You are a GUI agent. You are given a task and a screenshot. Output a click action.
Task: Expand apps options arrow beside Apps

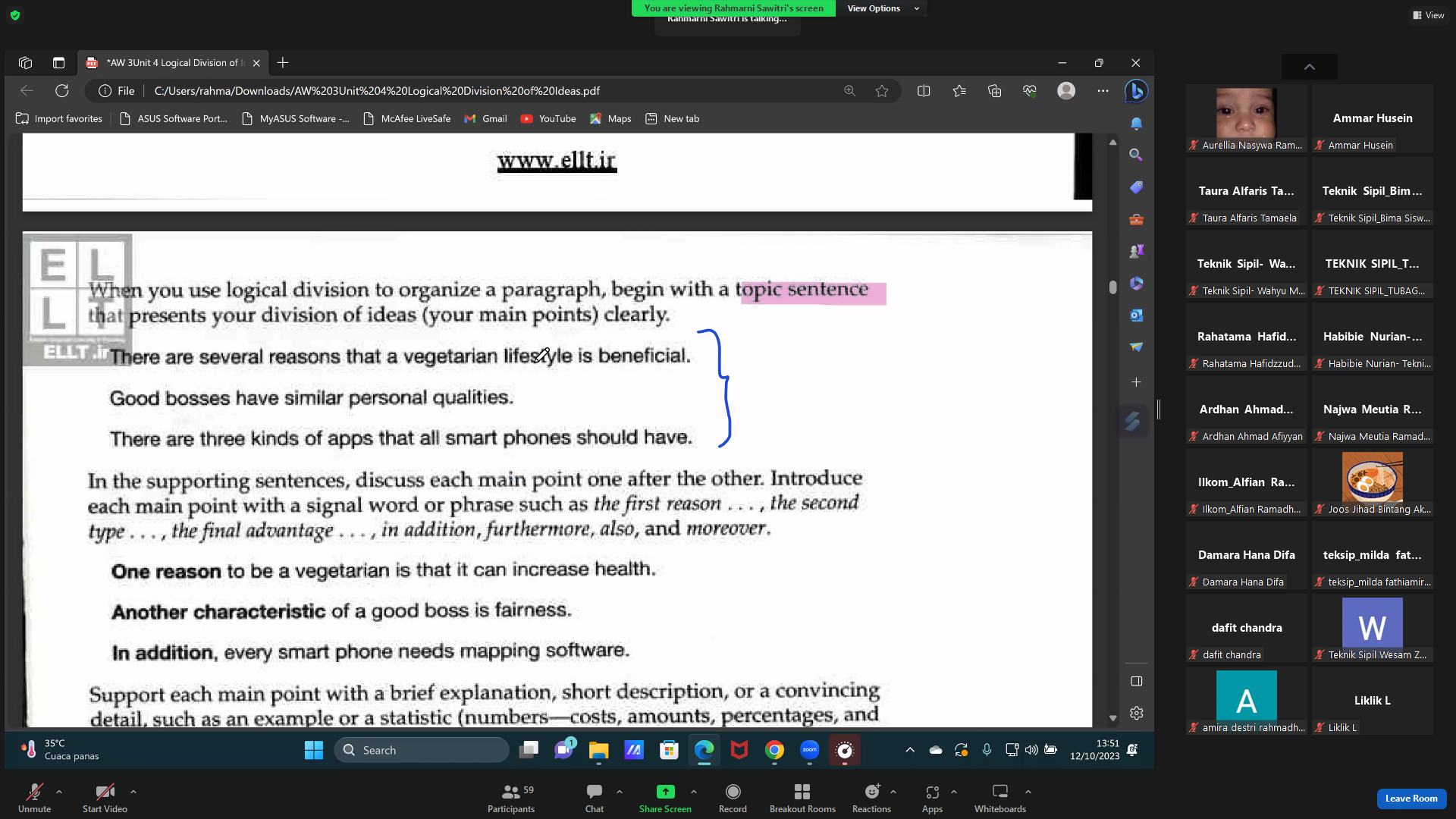click(x=954, y=792)
